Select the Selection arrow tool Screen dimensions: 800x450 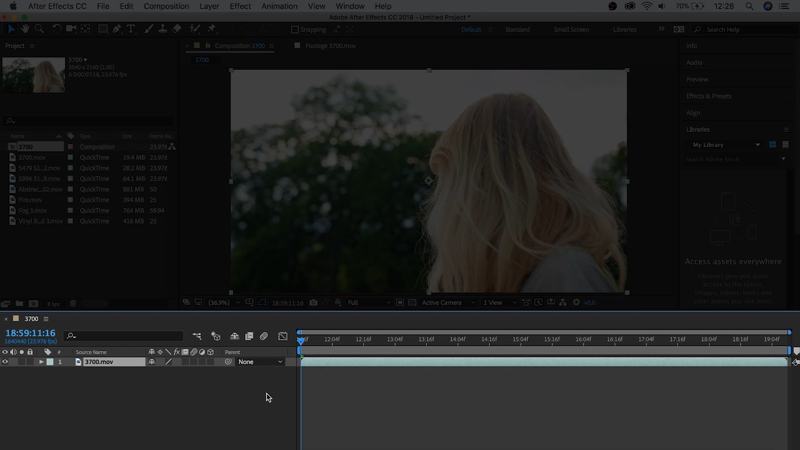11,29
